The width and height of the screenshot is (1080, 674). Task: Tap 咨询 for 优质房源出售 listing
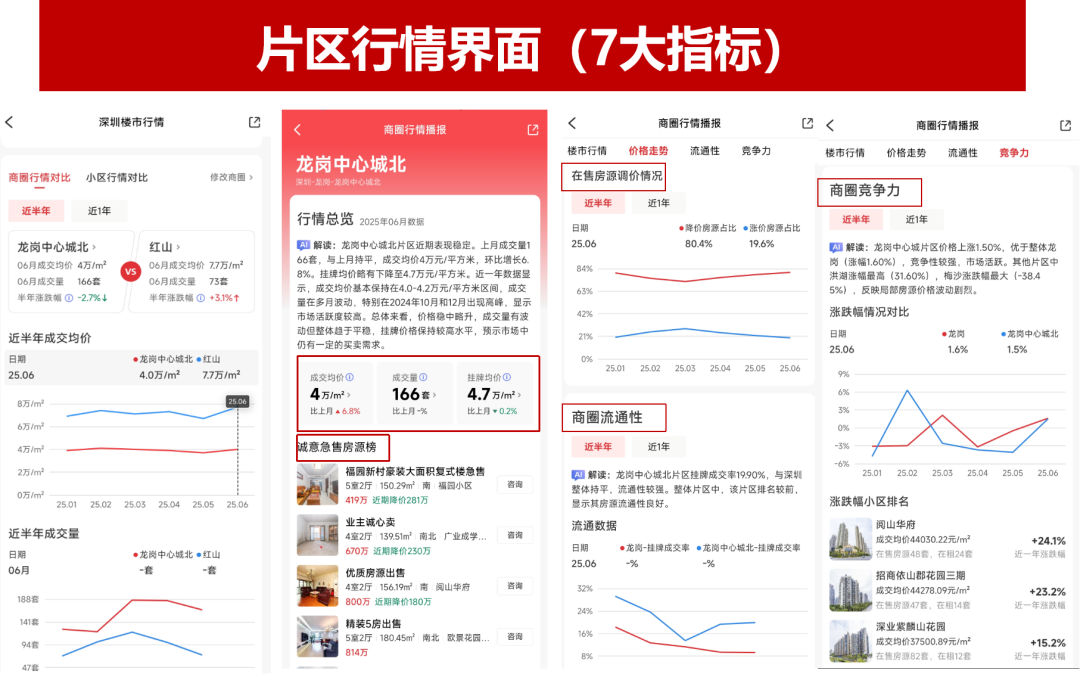515,586
